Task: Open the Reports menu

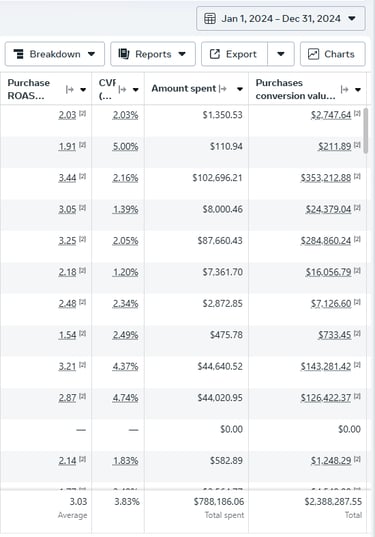Action: click(153, 54)
